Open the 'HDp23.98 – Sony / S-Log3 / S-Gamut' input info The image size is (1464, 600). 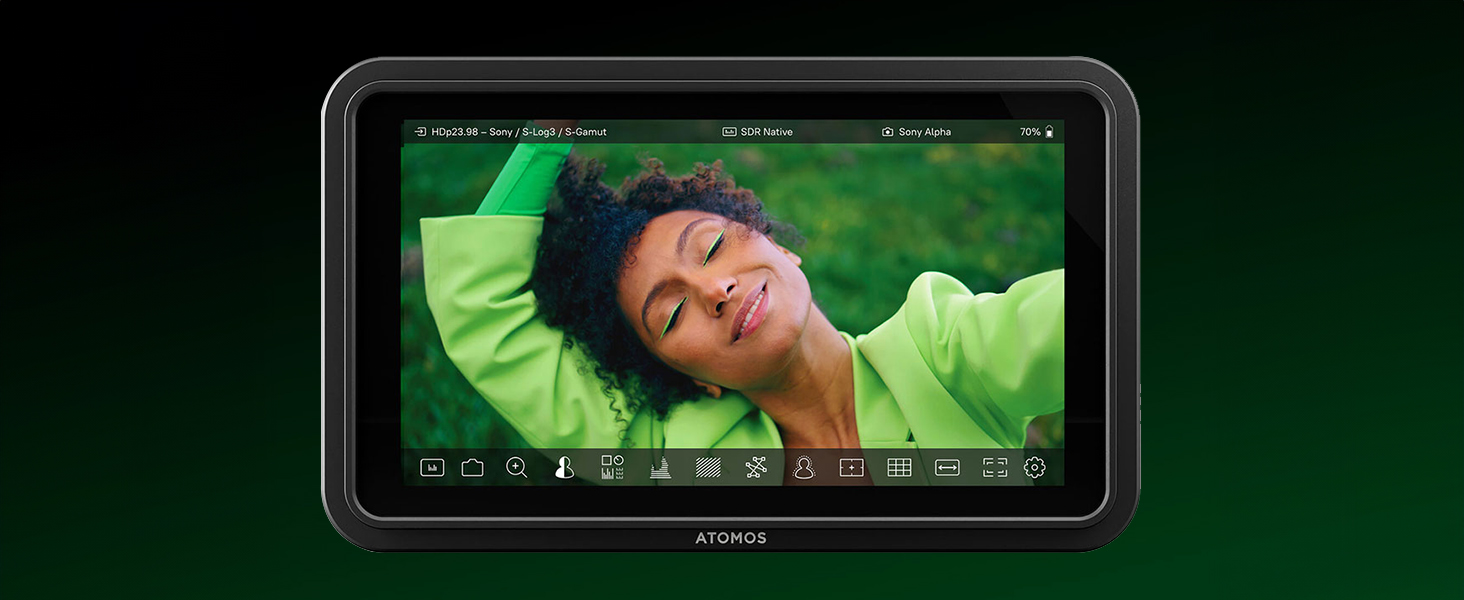tap(519, 132)
